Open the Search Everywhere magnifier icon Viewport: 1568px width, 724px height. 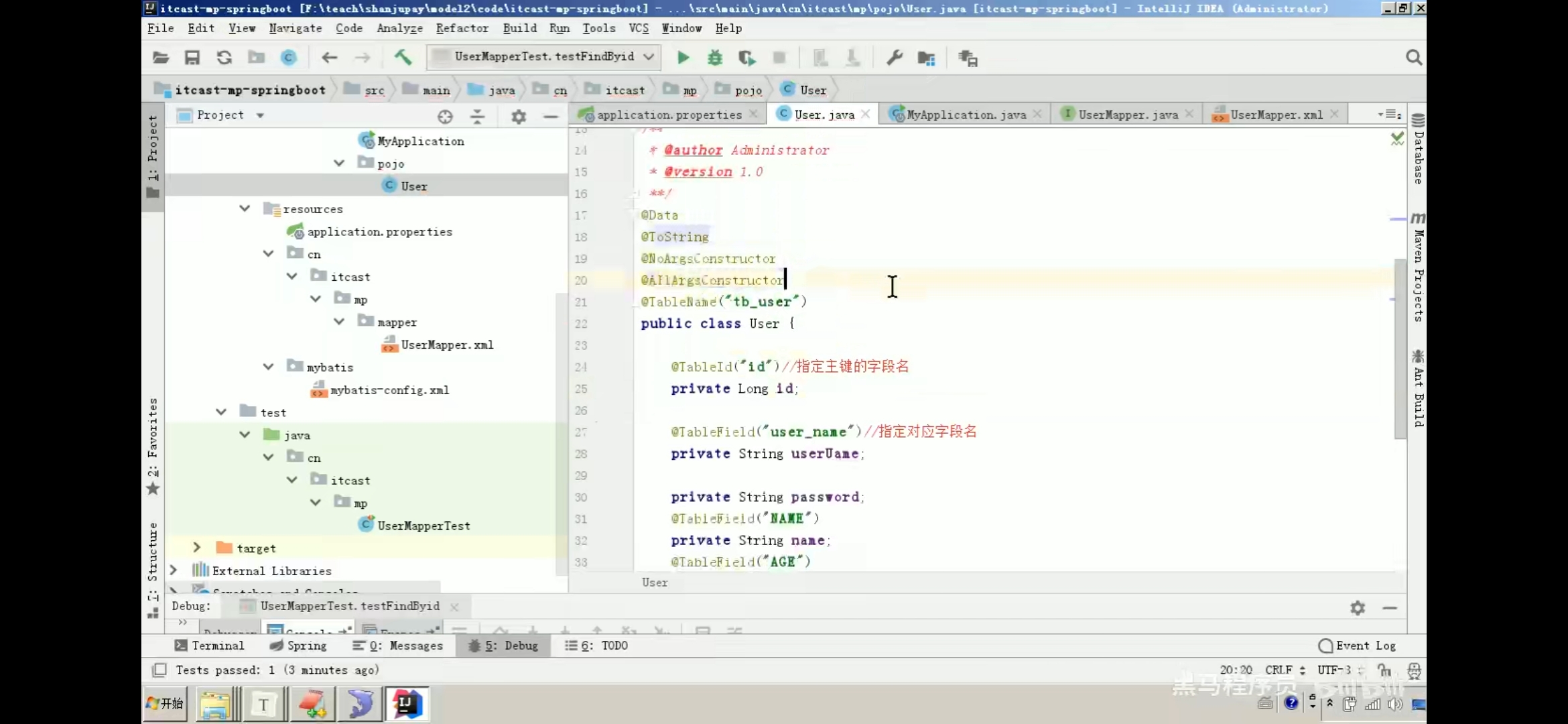[1413, 58]
